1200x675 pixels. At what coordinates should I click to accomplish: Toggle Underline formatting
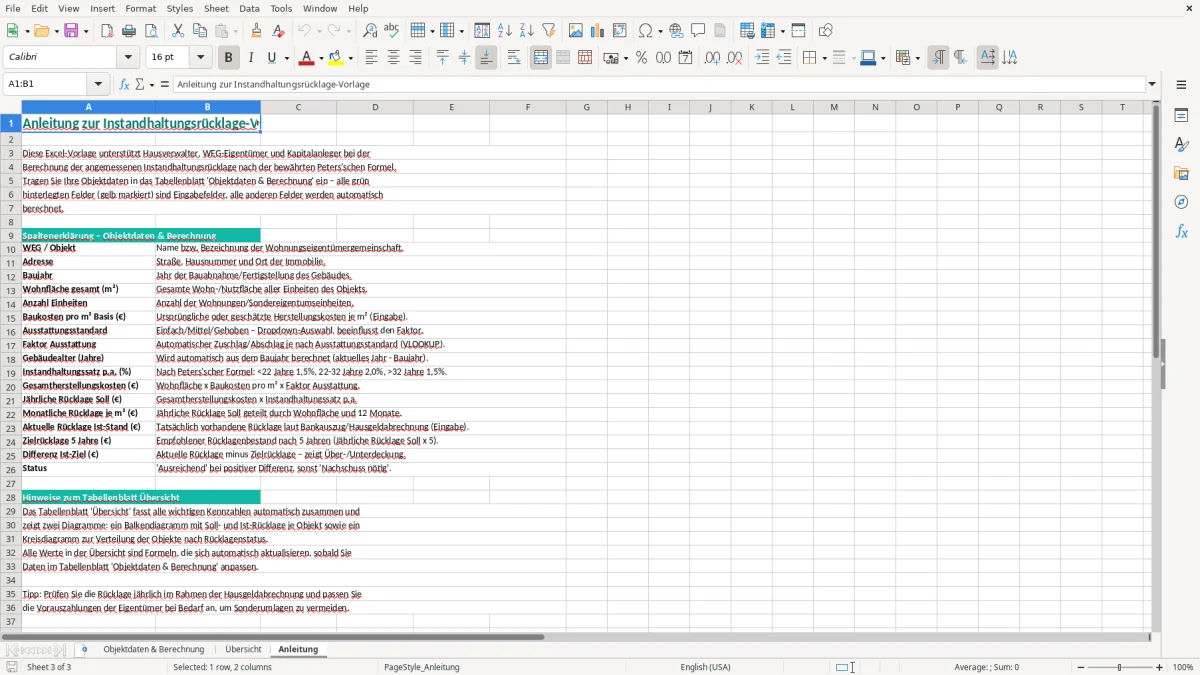pos(272,58)
